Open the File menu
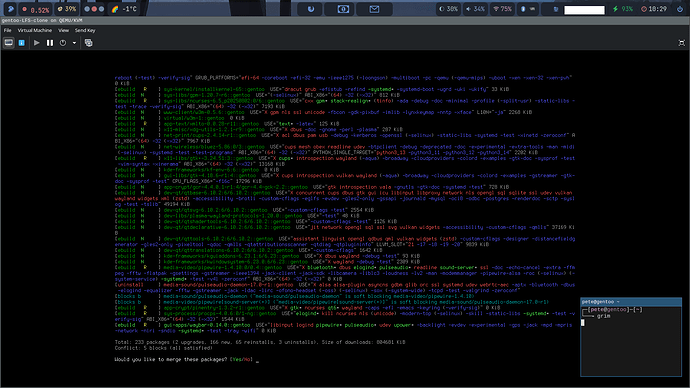 click(x=7, y=30)
